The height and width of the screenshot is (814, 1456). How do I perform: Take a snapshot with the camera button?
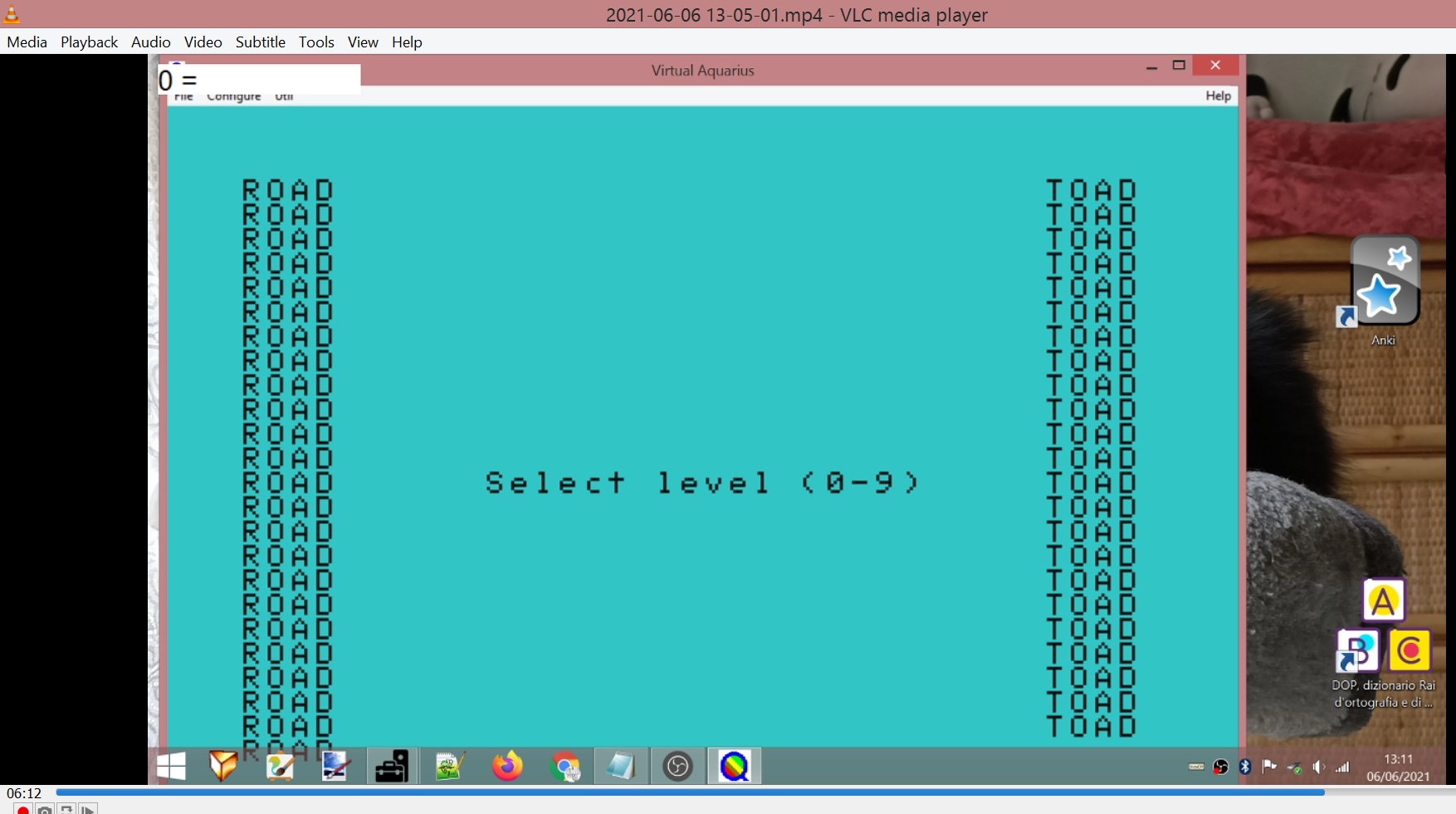click(x=45, y=809)
